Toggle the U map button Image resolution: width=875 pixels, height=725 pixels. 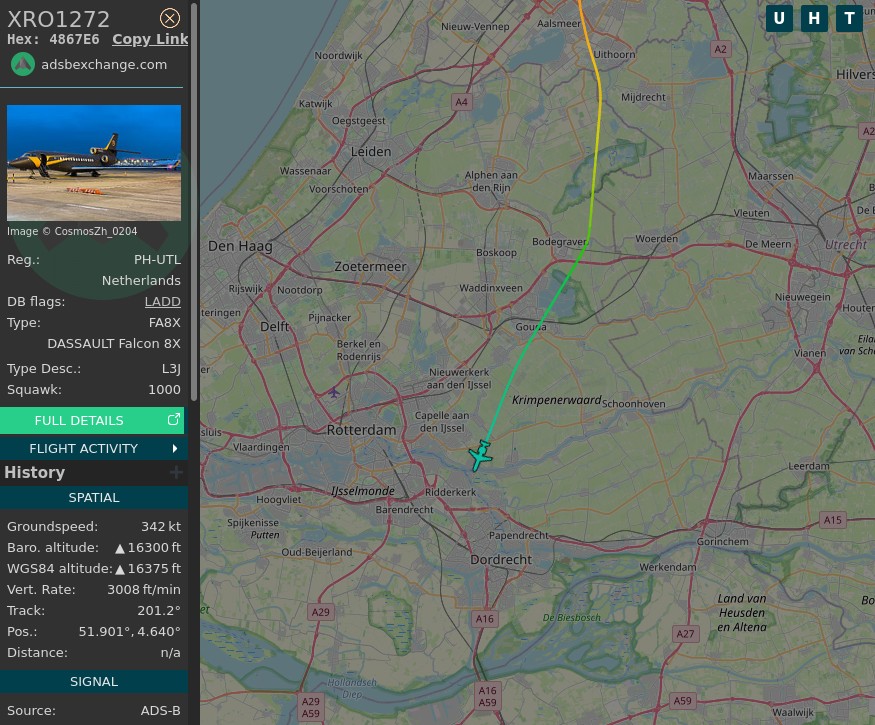tap(779, 18)
